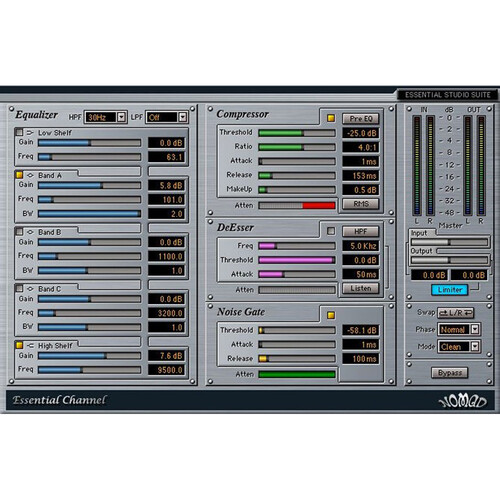Viewport: 500px width, 500px height.
Task: Click the Low Shelf frequency value 63.1
Action: pyautogui.click(x=166, y=157)
